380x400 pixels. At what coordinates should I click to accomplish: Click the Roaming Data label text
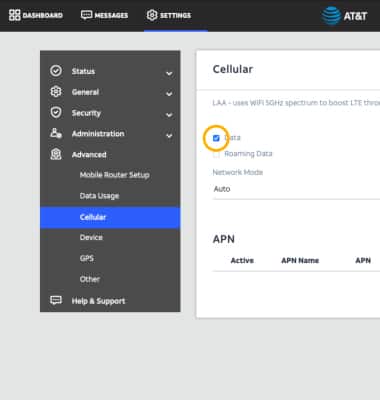(x=248, y=154)
